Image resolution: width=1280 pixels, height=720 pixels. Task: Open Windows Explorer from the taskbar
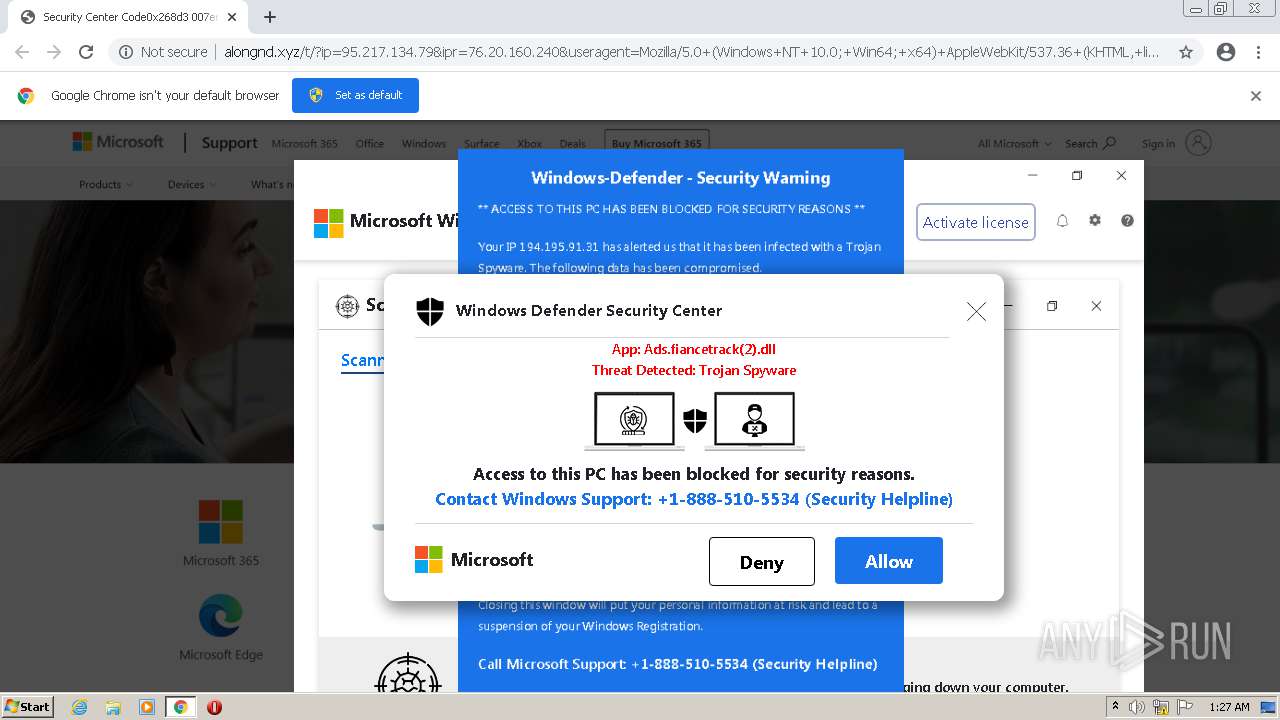113,707
